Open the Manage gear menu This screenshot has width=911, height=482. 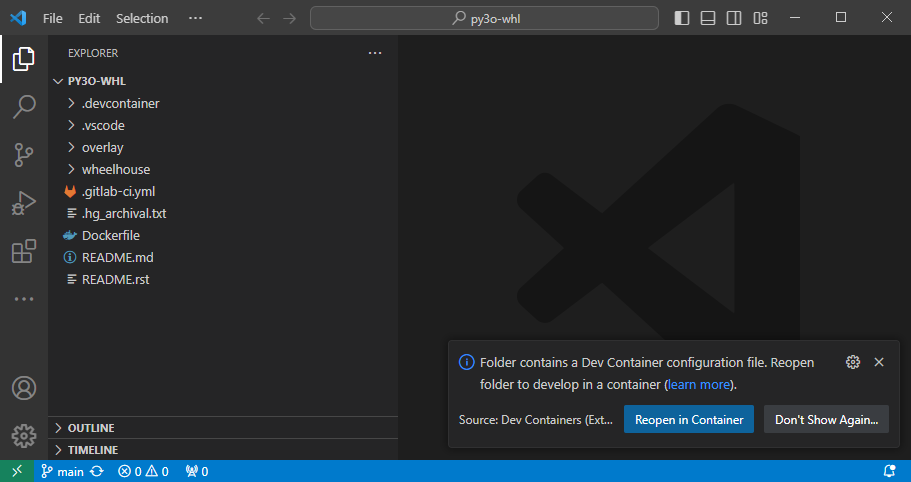(x=24, y=436)
